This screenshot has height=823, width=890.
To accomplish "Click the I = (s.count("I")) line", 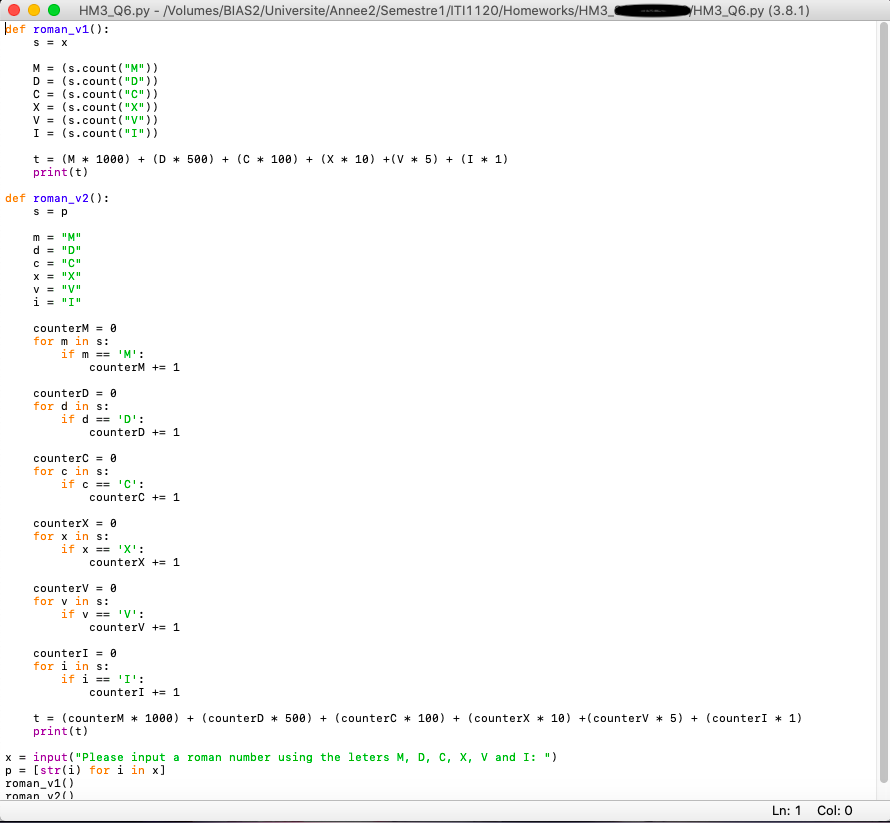I will tap(95, 133).
